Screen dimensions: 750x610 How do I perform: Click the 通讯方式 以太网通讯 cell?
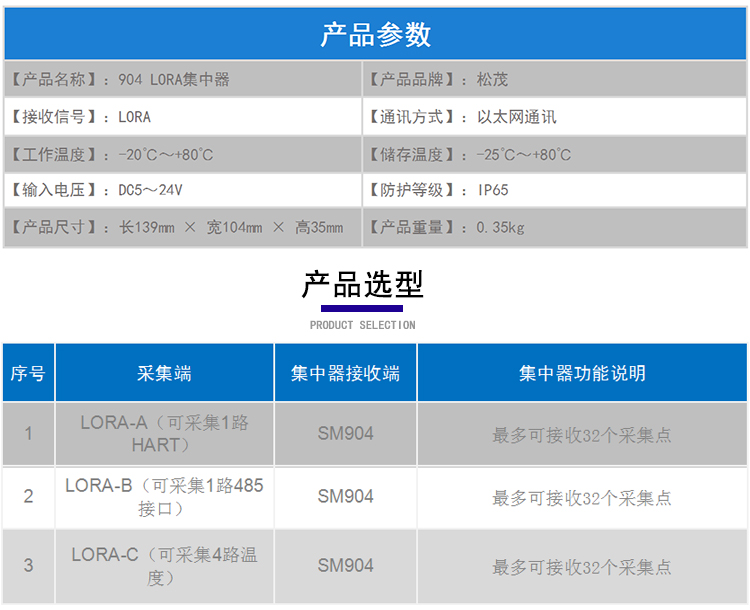[554, 116]
